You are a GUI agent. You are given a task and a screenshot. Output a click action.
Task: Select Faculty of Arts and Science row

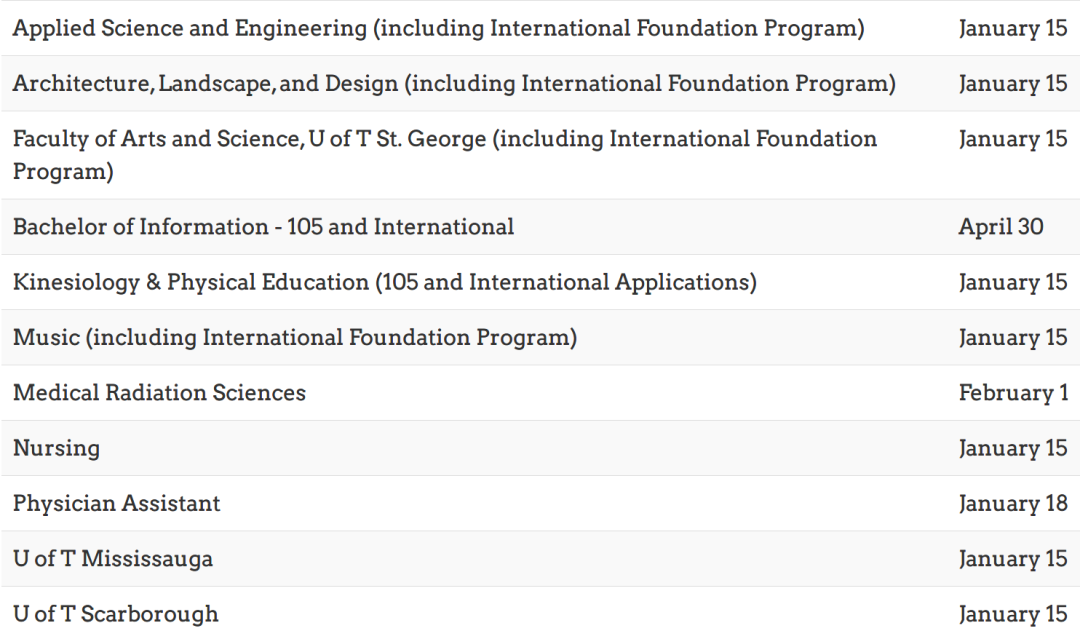click(x=540, y=155)
